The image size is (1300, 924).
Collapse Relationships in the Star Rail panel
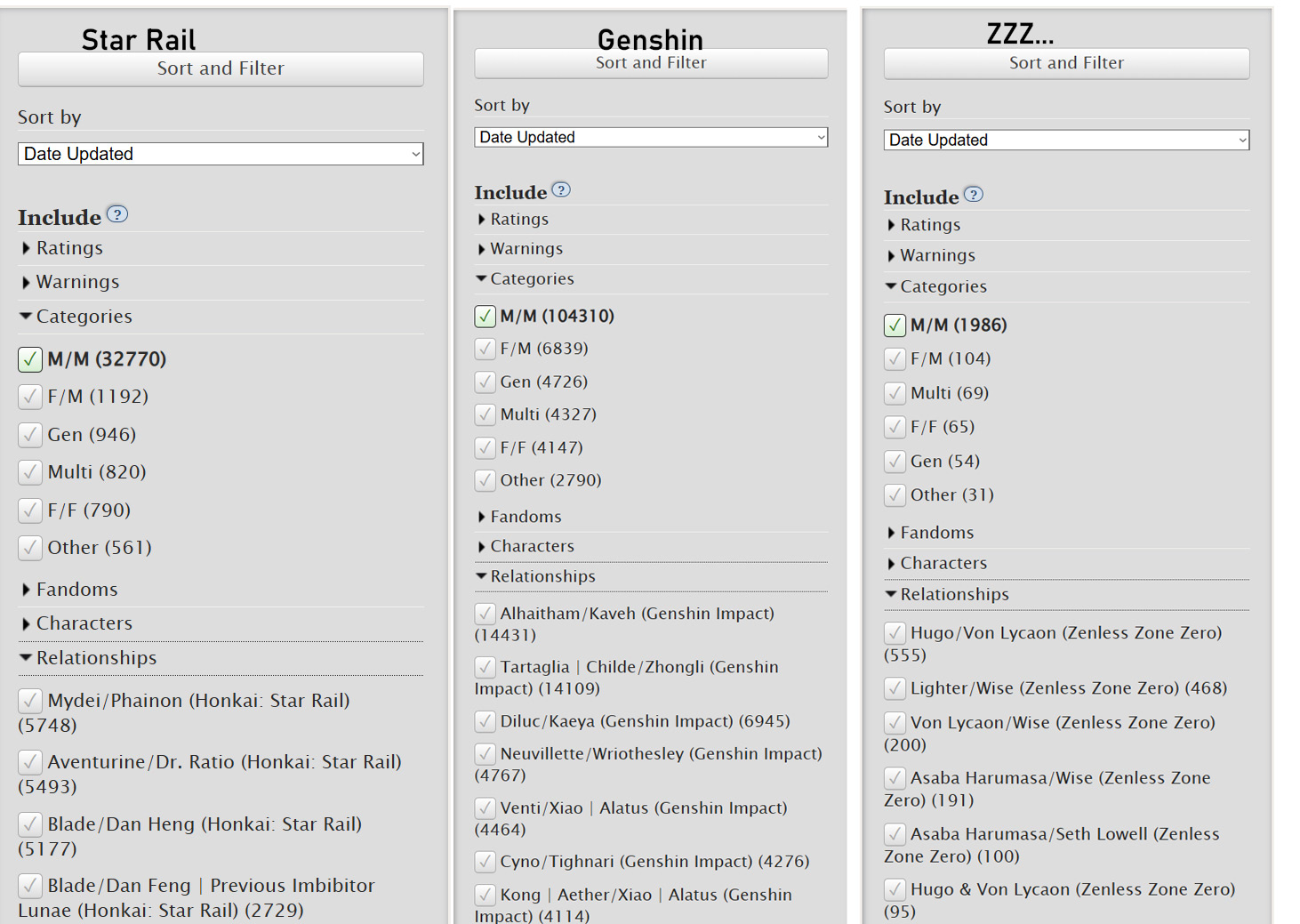point(89,658)
